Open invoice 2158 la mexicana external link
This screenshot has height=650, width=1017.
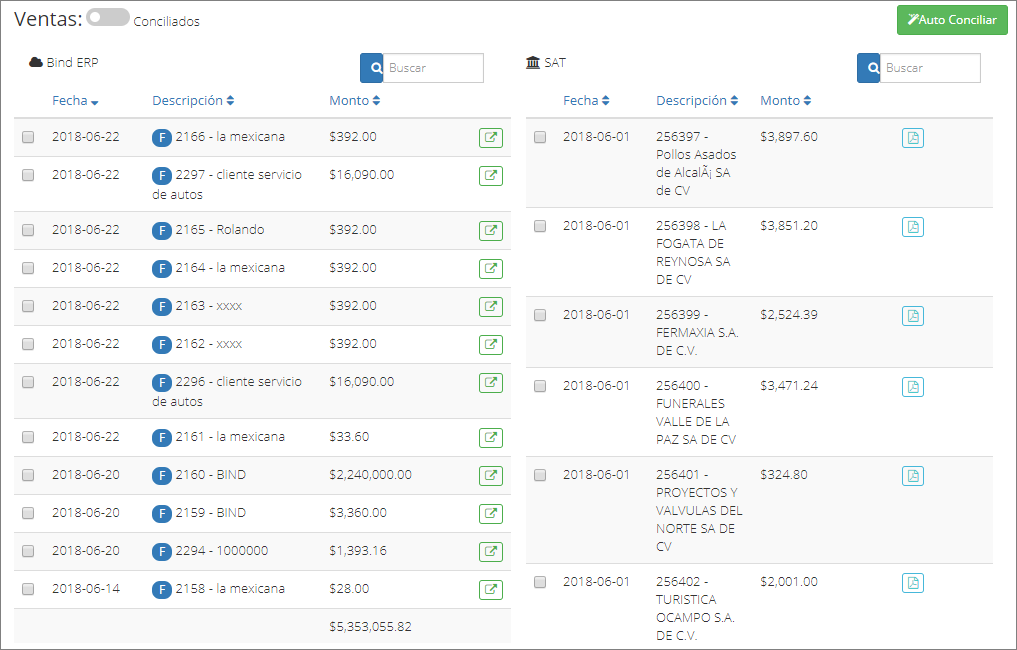pyautogui.click(x=490, y=589)
